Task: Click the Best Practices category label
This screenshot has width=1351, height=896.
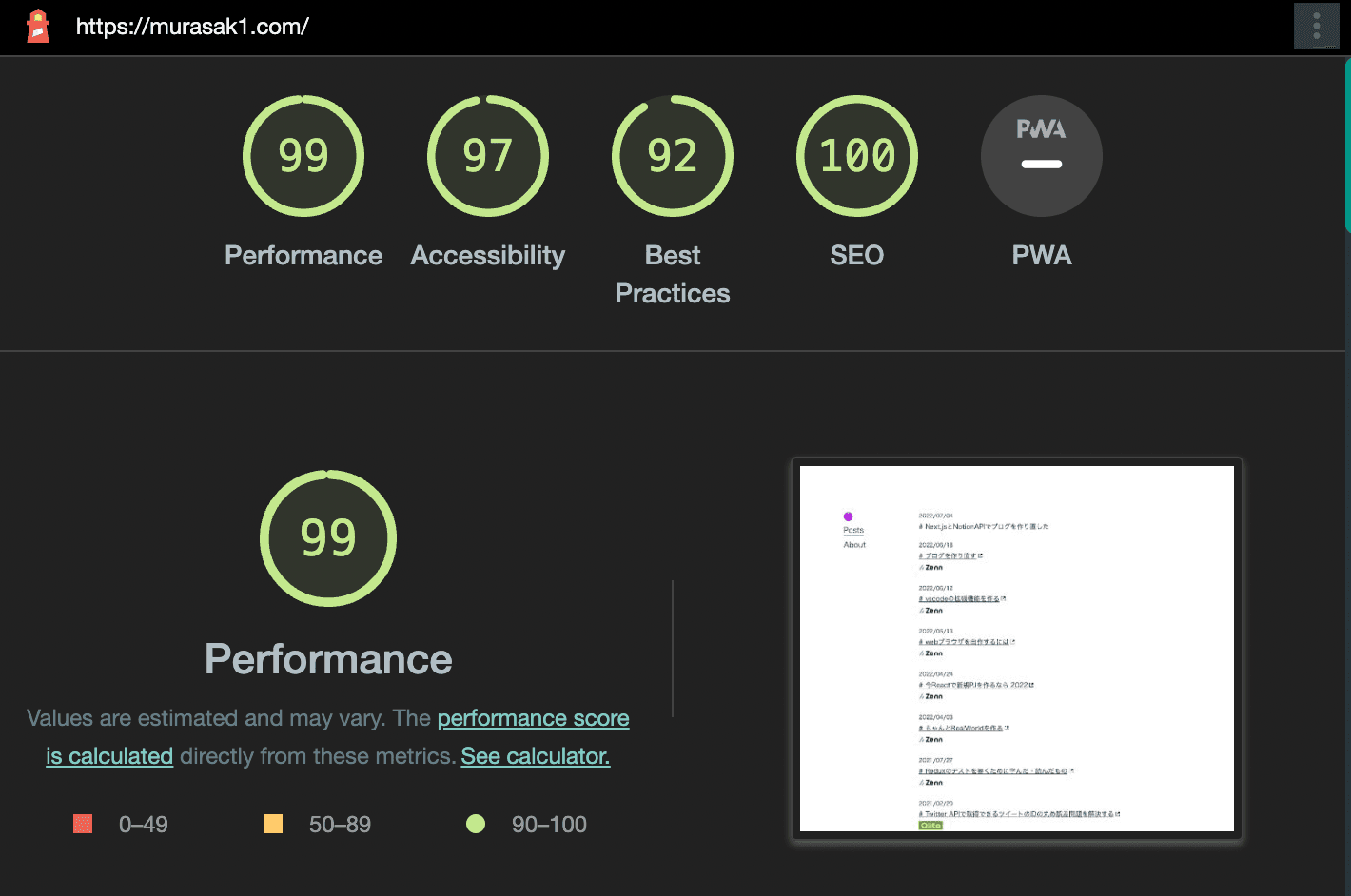Action: 673,274
